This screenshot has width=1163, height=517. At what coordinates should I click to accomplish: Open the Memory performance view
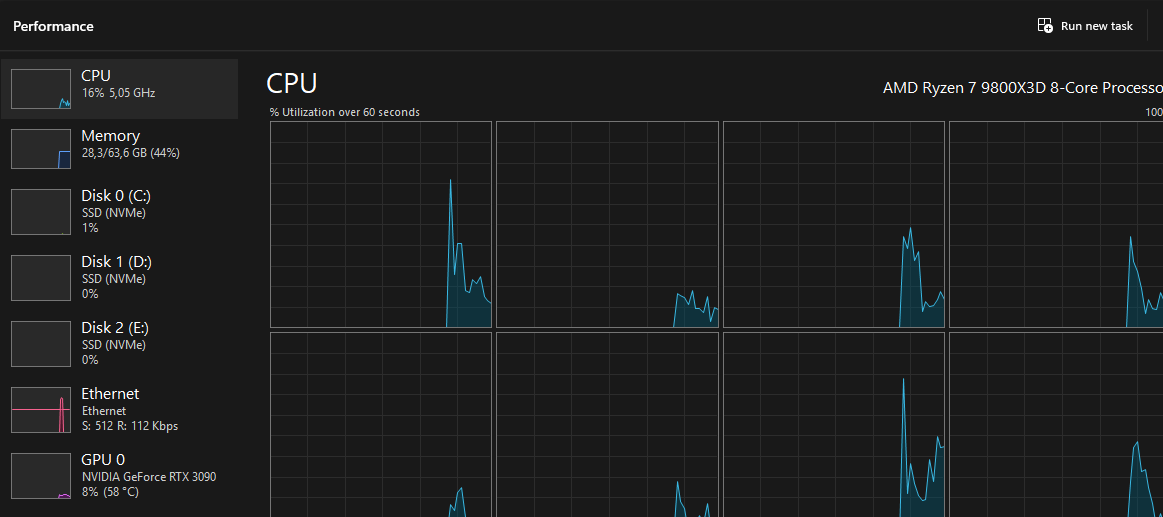[119, 148]
